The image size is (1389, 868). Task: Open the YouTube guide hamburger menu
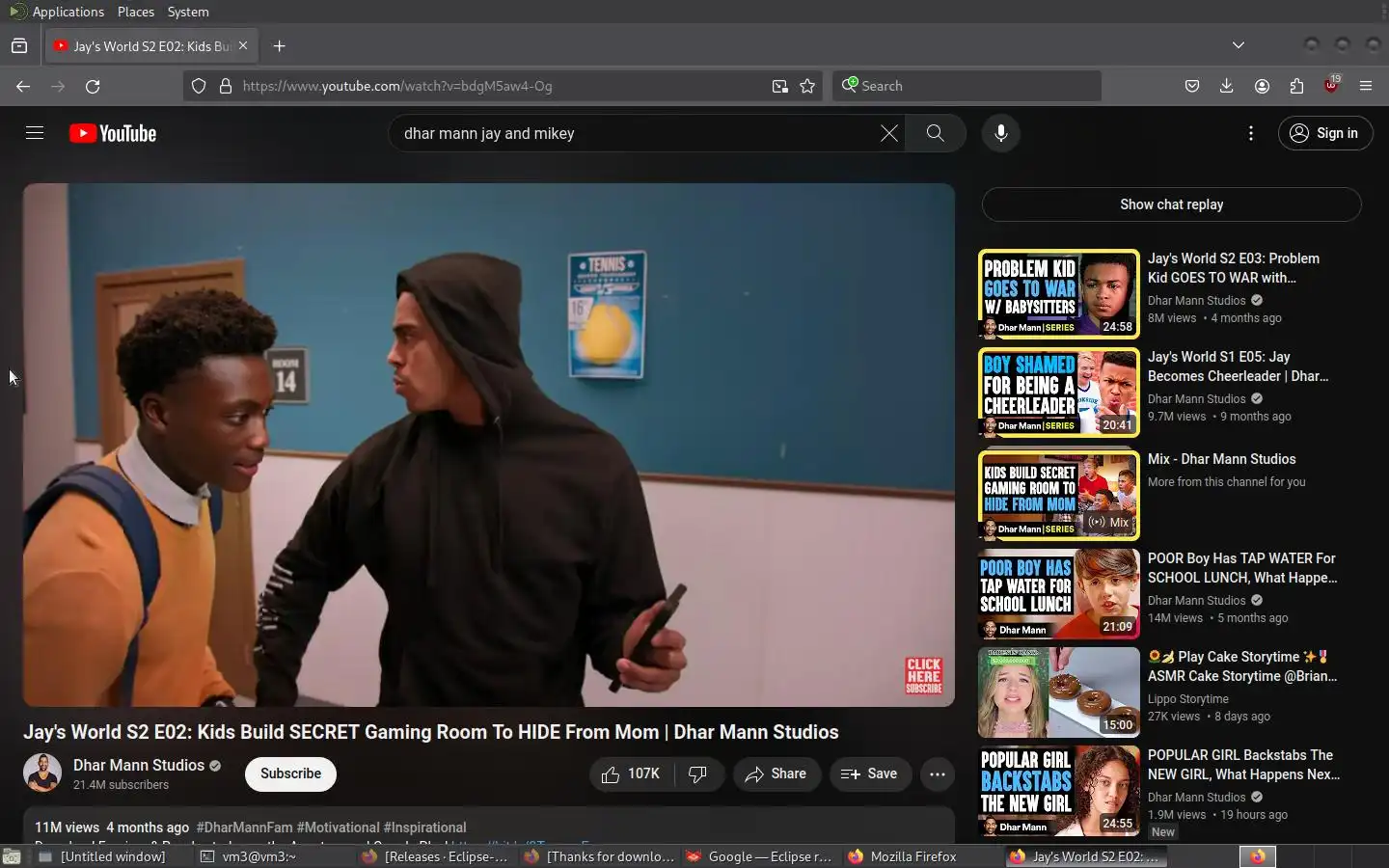click(35, 133)
